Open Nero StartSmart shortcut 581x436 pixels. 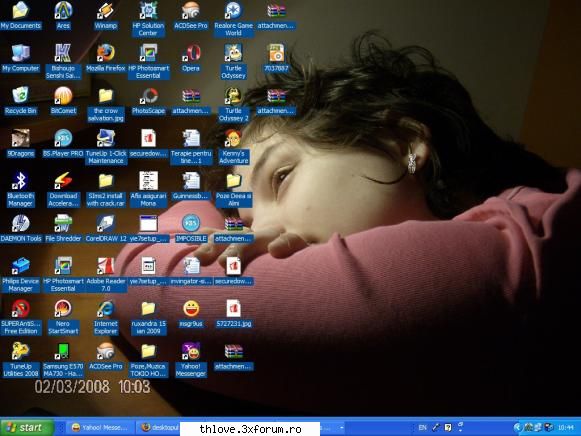tap(63, 317)
